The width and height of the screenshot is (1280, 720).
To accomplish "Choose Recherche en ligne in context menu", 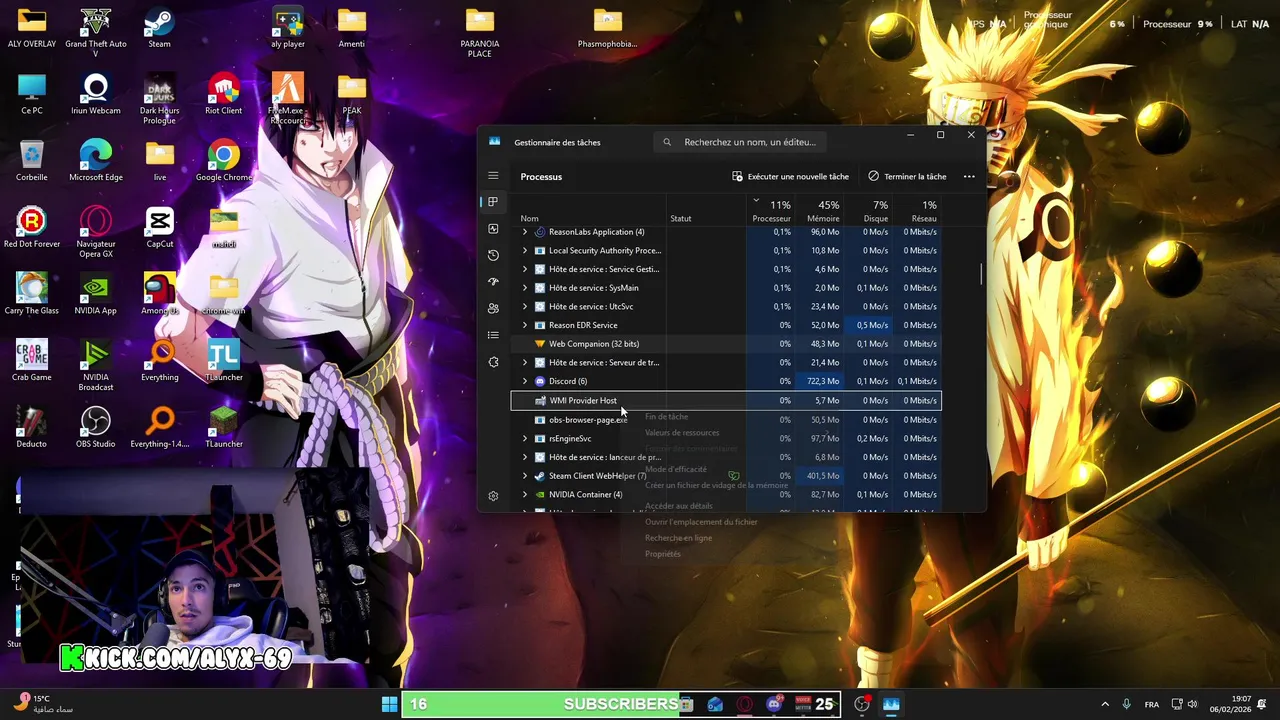I will pos(678,538).
